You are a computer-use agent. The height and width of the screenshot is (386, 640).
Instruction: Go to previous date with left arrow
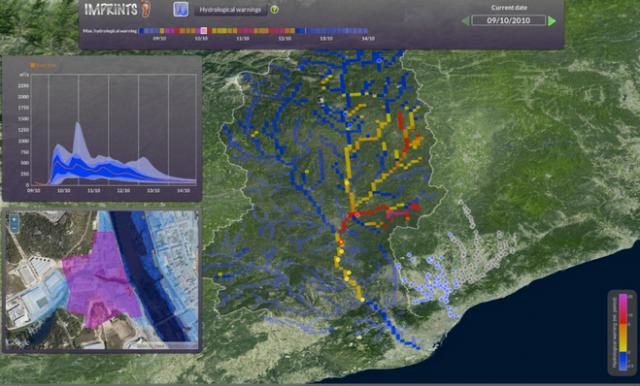click(465, 20)
